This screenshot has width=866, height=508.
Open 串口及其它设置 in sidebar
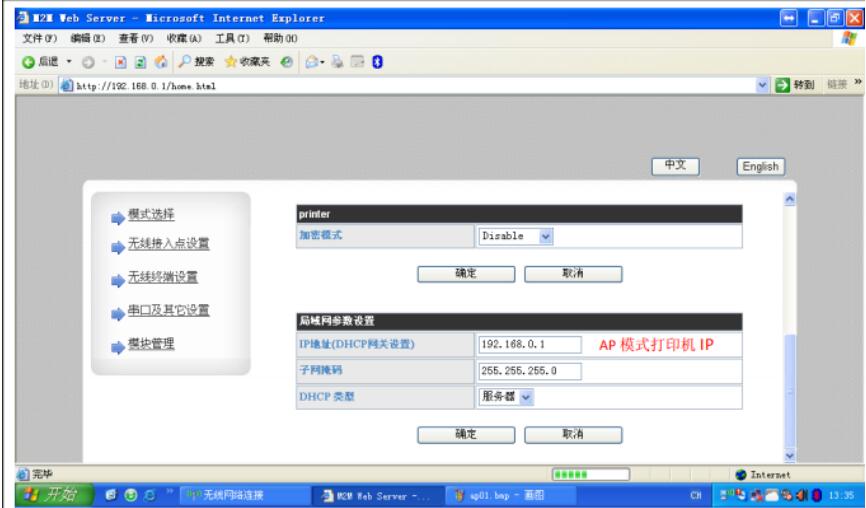coord(168,310)
